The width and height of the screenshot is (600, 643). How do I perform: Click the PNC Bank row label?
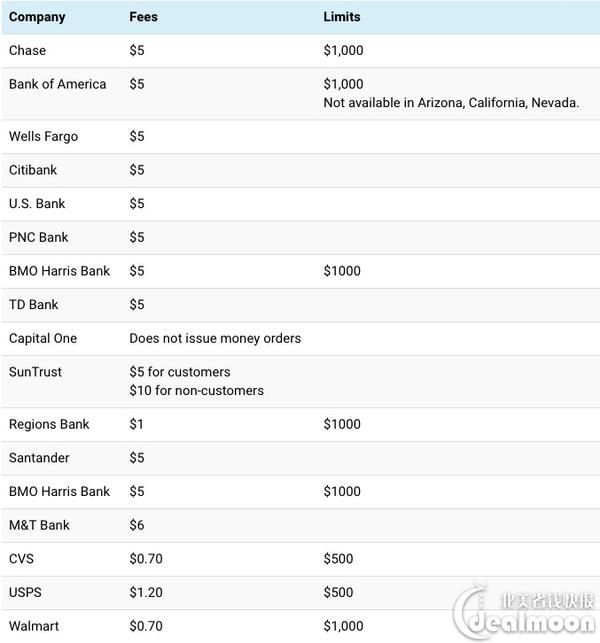click(x=39, y=237)
